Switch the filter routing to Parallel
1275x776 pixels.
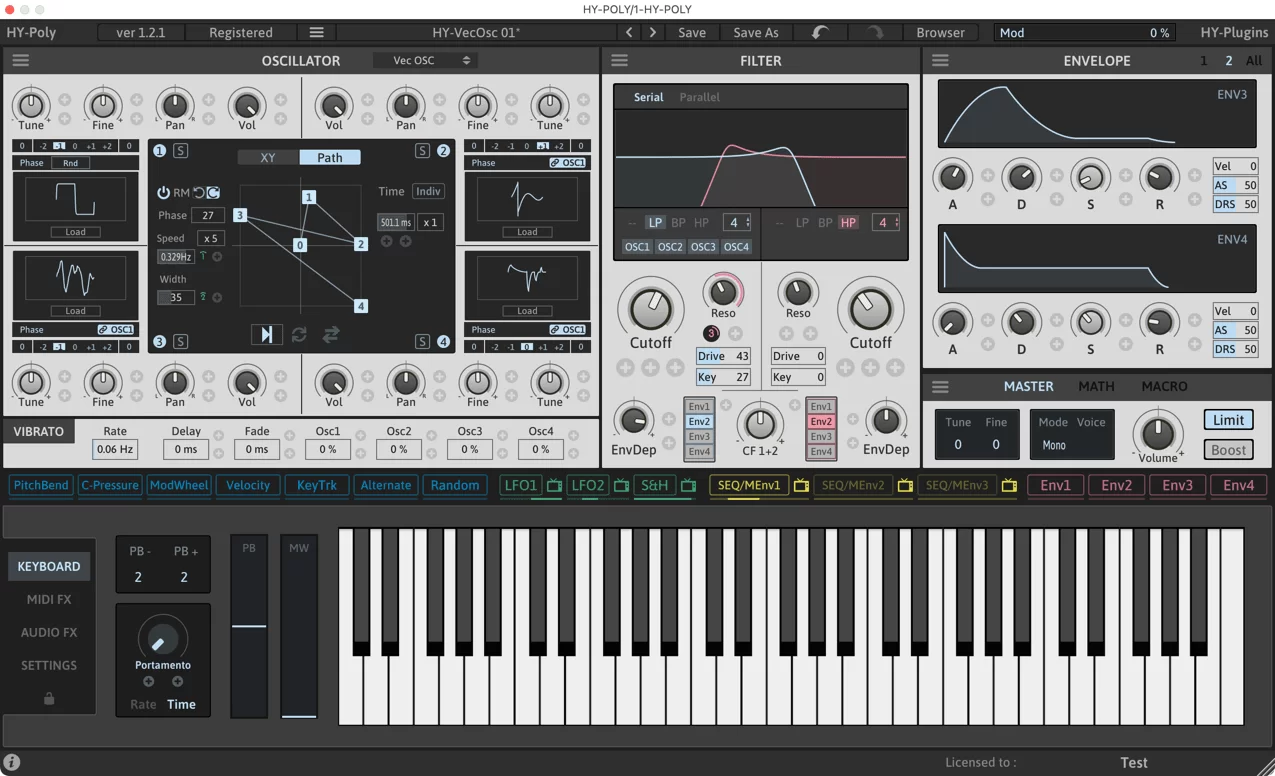click(x=699, y=97)
